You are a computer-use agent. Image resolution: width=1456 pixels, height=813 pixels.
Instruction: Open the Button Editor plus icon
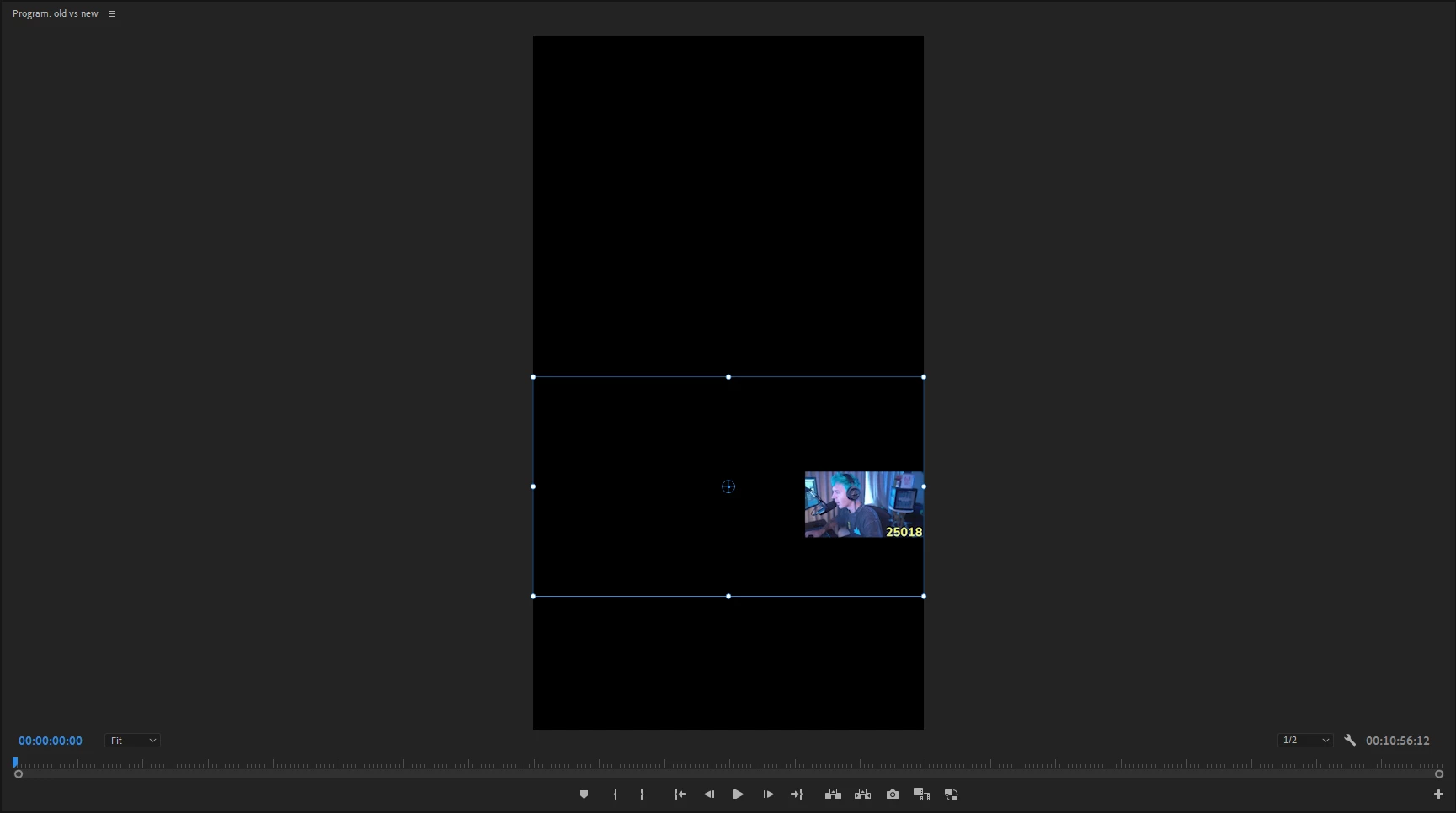[x=1438, y=794]
